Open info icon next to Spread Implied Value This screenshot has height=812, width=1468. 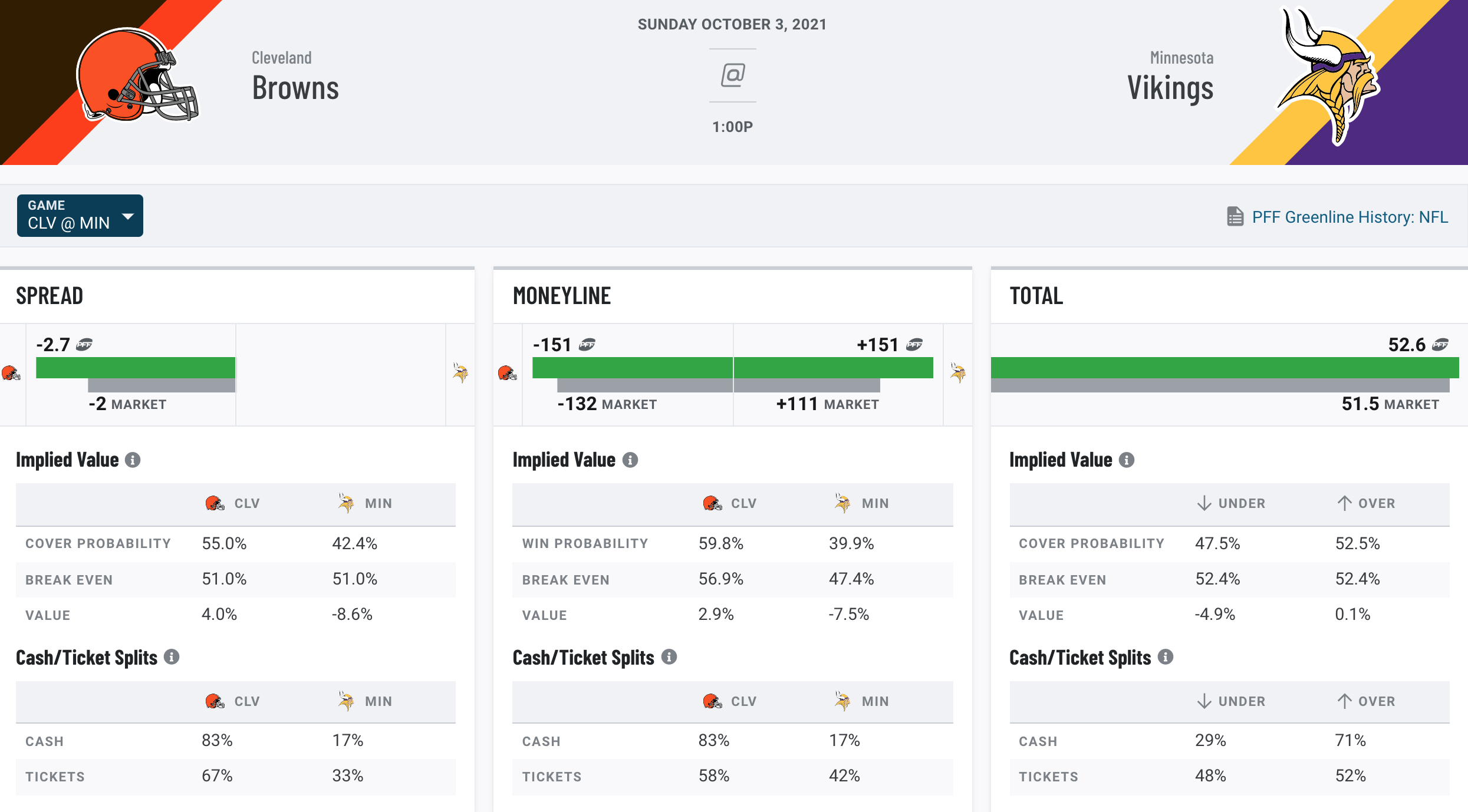pos(133,460)
